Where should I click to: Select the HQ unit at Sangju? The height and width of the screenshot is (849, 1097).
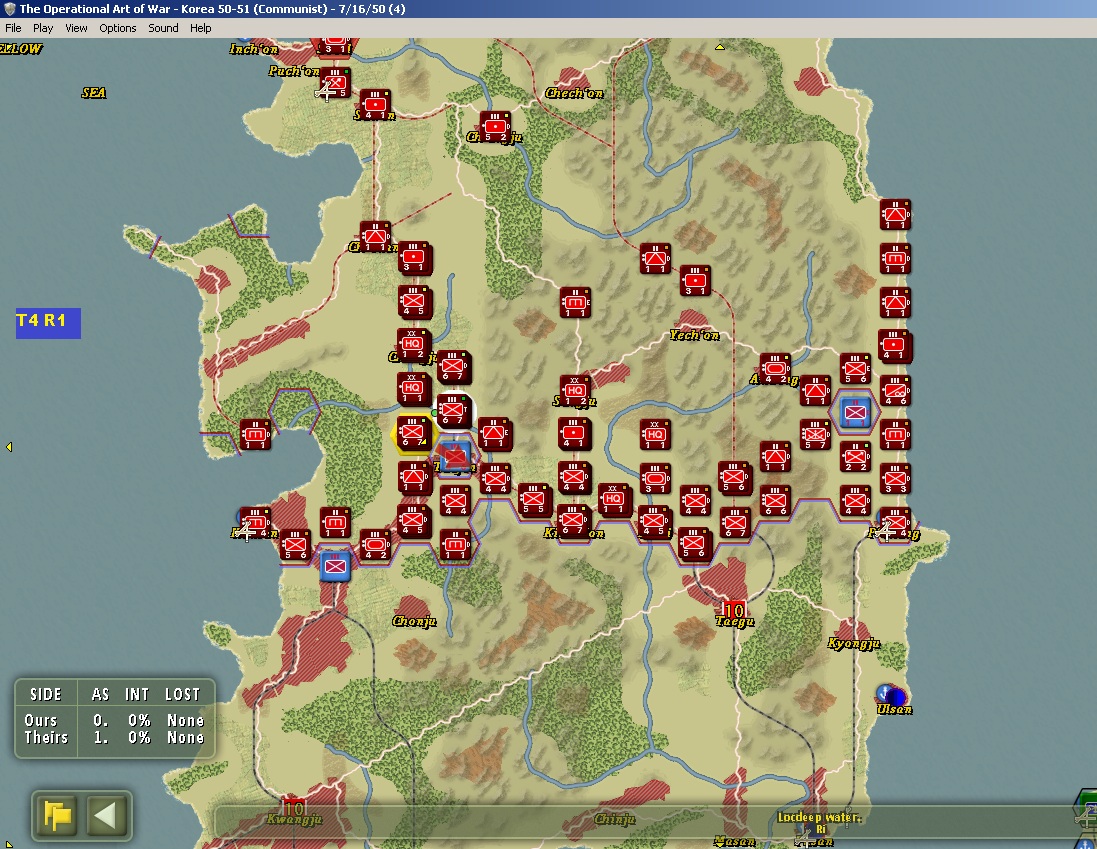[x=575, y=392]
